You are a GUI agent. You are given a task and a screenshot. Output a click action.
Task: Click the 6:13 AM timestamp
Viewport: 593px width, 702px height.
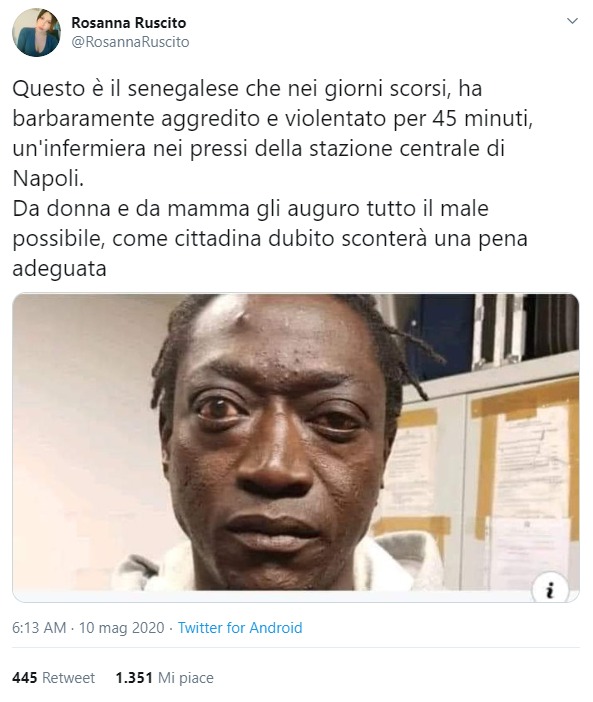pos(39,628)
